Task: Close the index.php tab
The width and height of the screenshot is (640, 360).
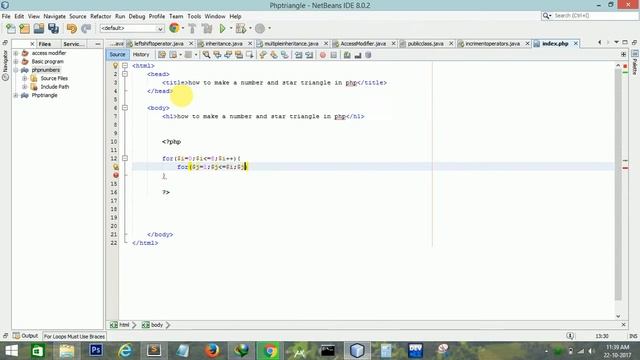Action: (576, 43)
